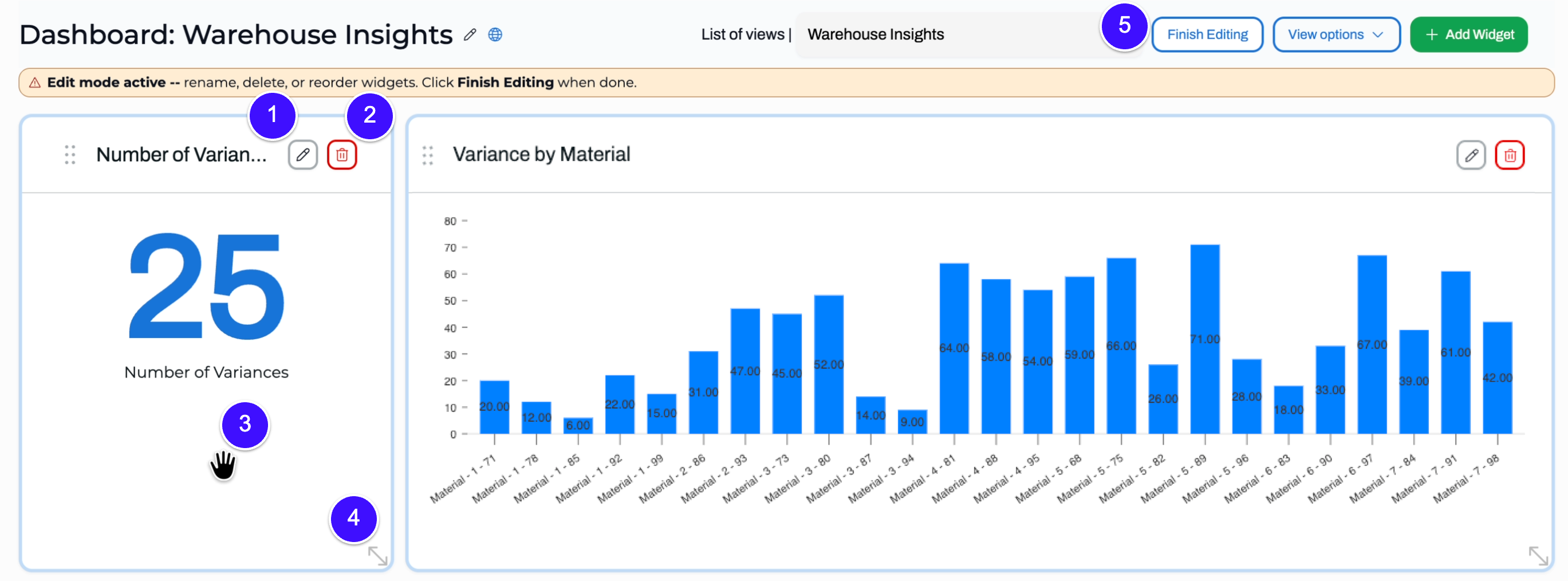
Task: Click the 'Number of Variances' caption under 25
Action: pos(206,372)
